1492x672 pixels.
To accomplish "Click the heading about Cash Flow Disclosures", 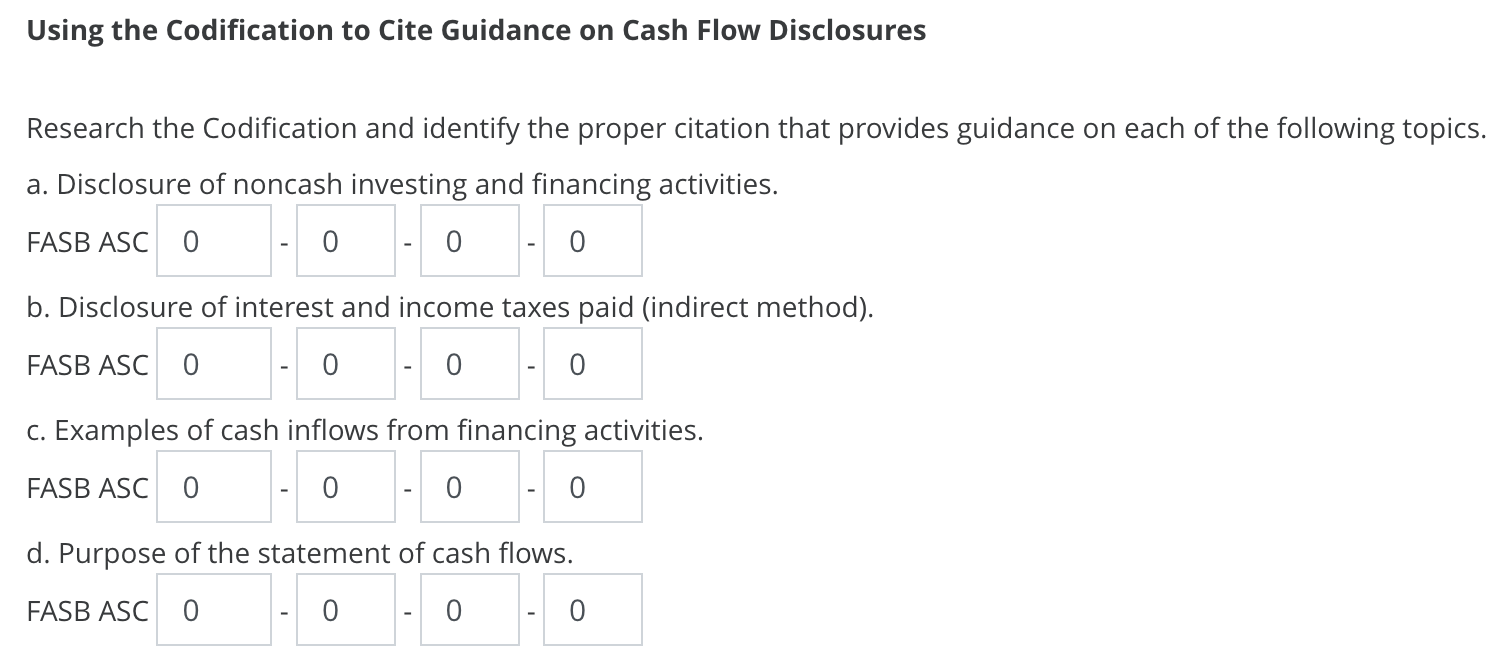I will tap(476, 30).
